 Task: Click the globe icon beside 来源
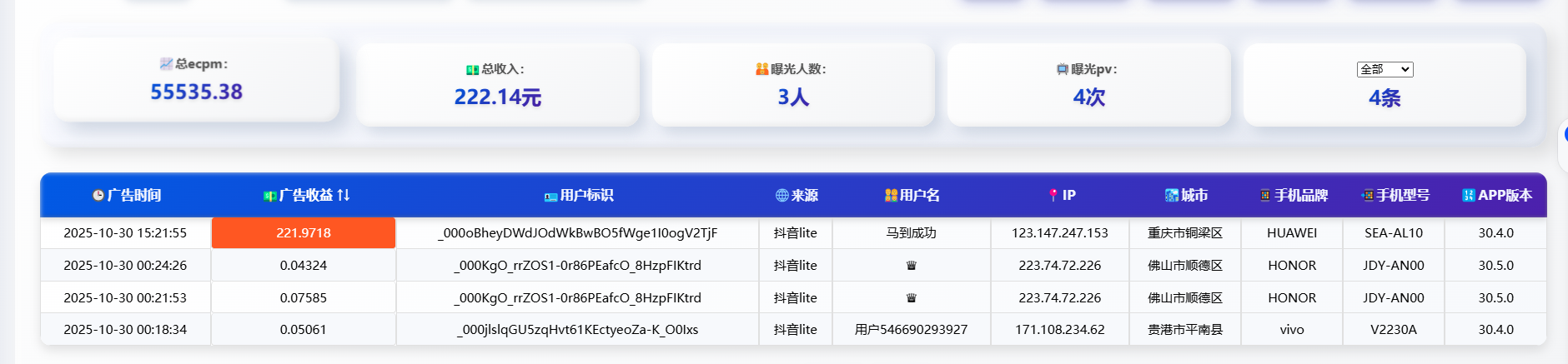pyautogui.click(x=781, y=196)
